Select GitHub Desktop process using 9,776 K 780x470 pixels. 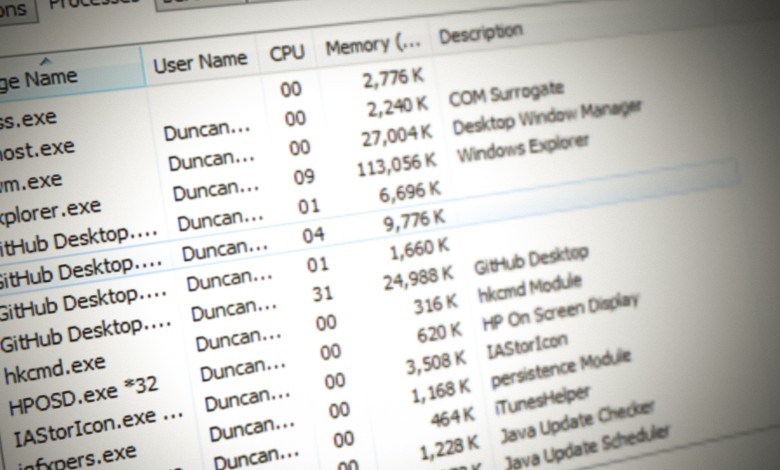pyautogui.click(x=81, y=272)
